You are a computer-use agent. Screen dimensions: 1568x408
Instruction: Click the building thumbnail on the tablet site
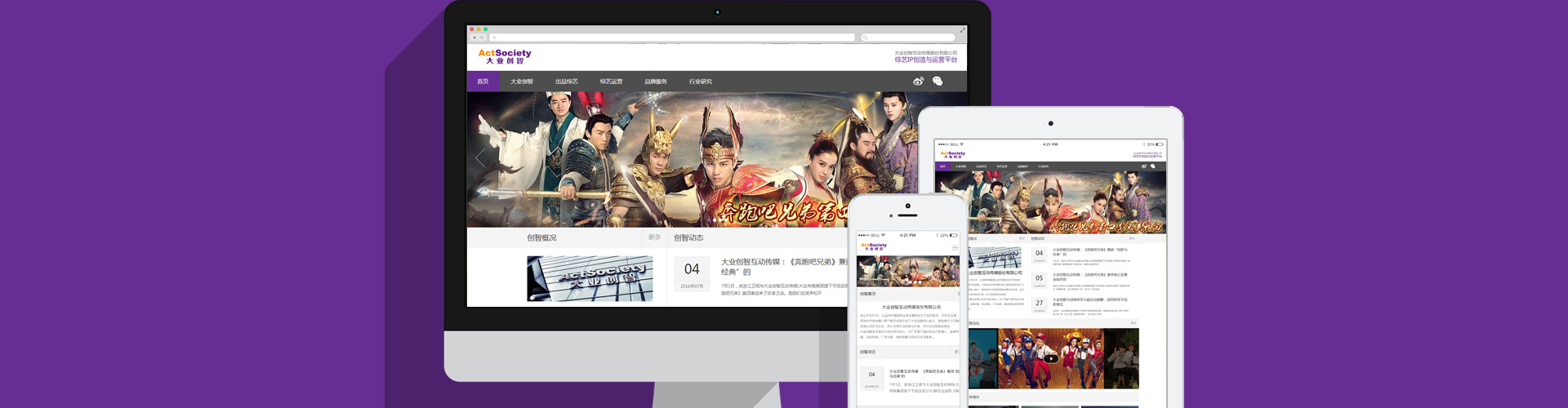click(995, 257)
